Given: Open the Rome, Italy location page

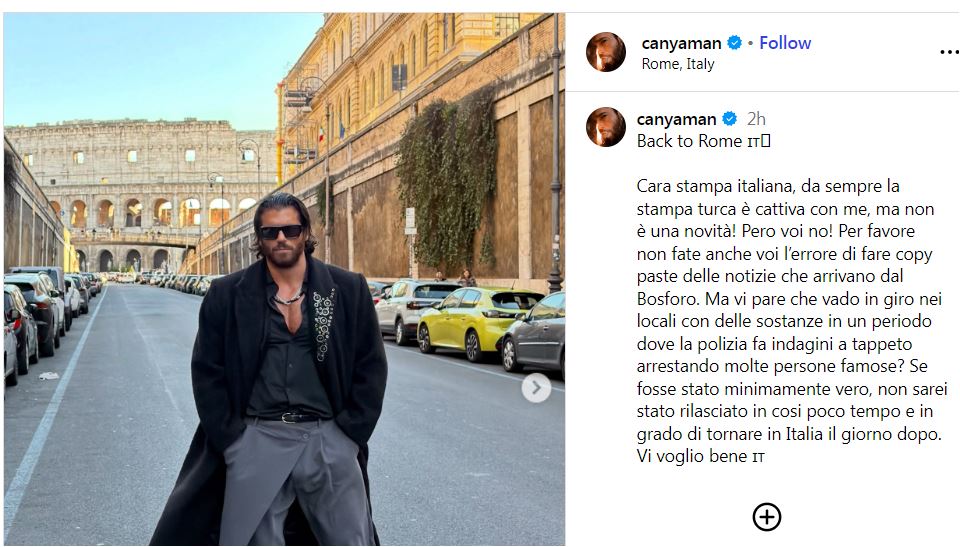Looking at the screenshot, I should click(678, 64).
